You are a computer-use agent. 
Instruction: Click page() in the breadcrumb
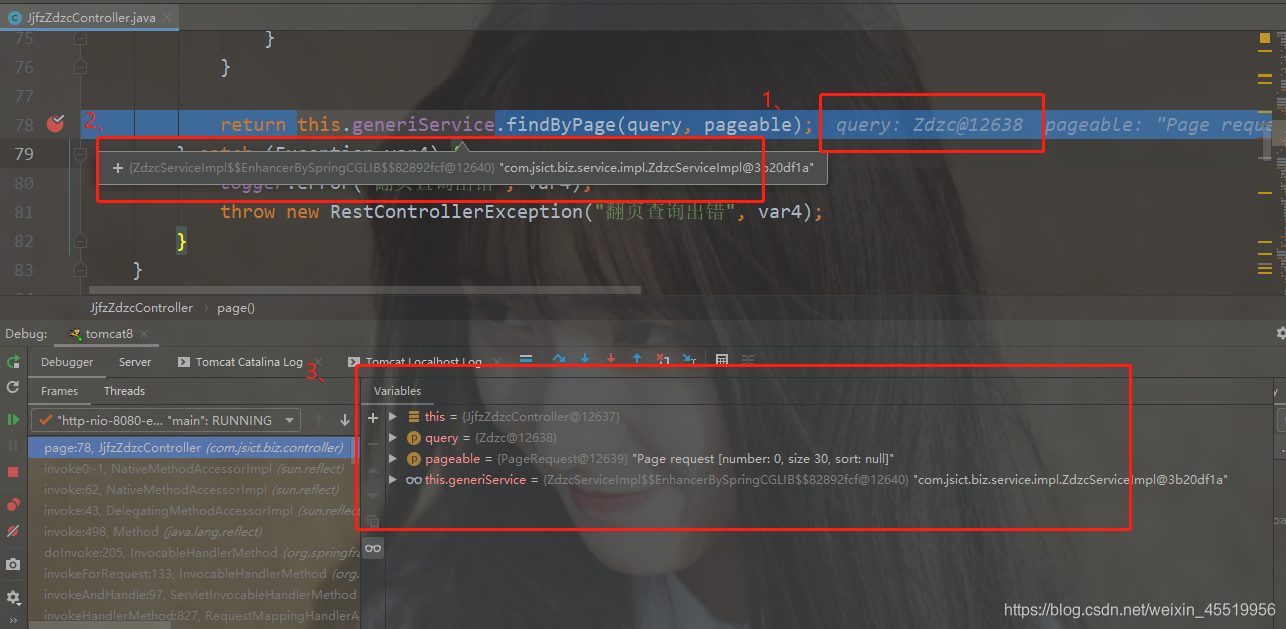tap(236, 308)
